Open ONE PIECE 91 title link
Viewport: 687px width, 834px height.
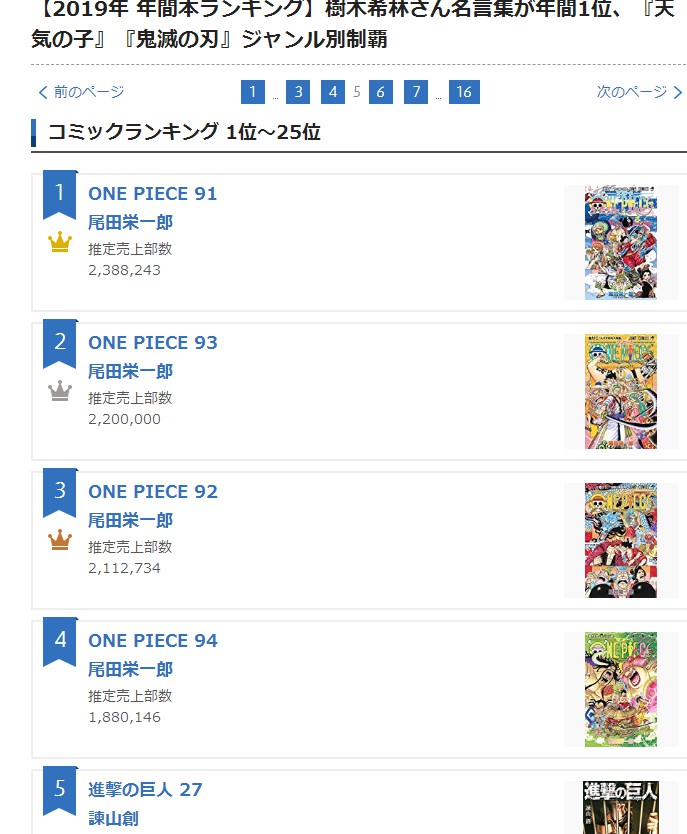(152, 194)
